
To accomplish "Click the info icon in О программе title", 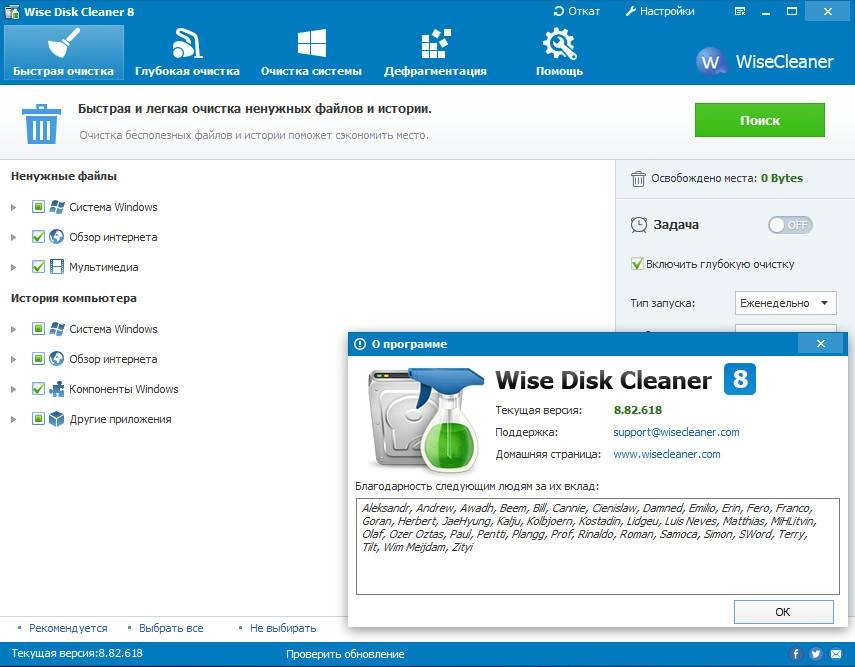I will 360,344.
